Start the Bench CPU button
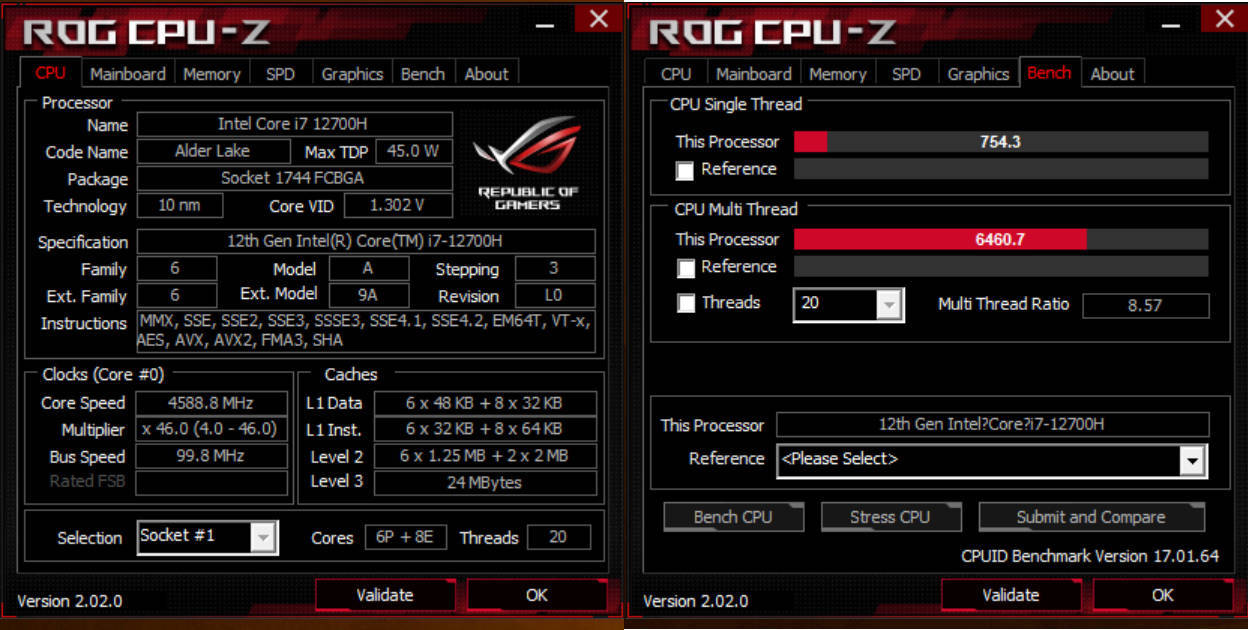 tap(733, 517)
